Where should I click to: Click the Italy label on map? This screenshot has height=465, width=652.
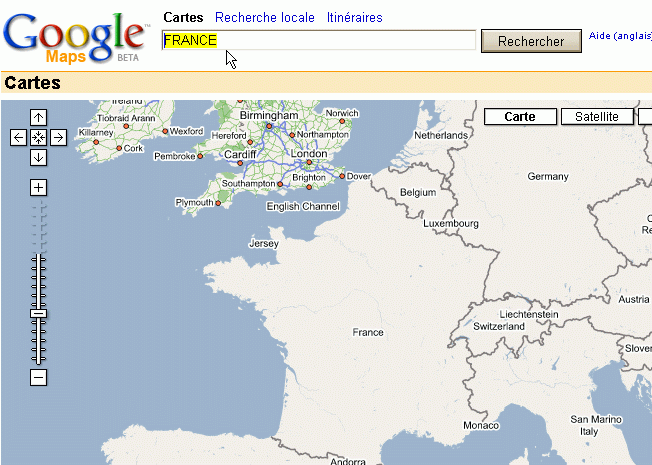tap(589, 431)
